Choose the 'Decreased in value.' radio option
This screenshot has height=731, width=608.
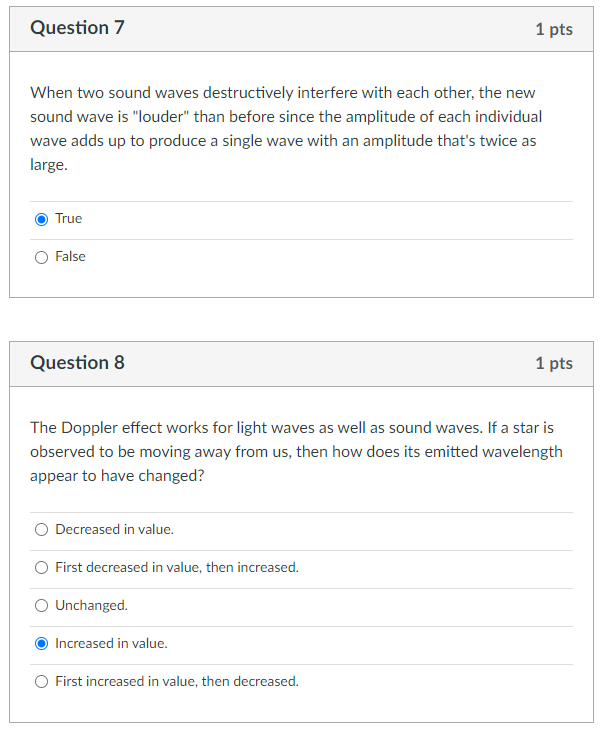pyautogui.click(x=41, y=530)
